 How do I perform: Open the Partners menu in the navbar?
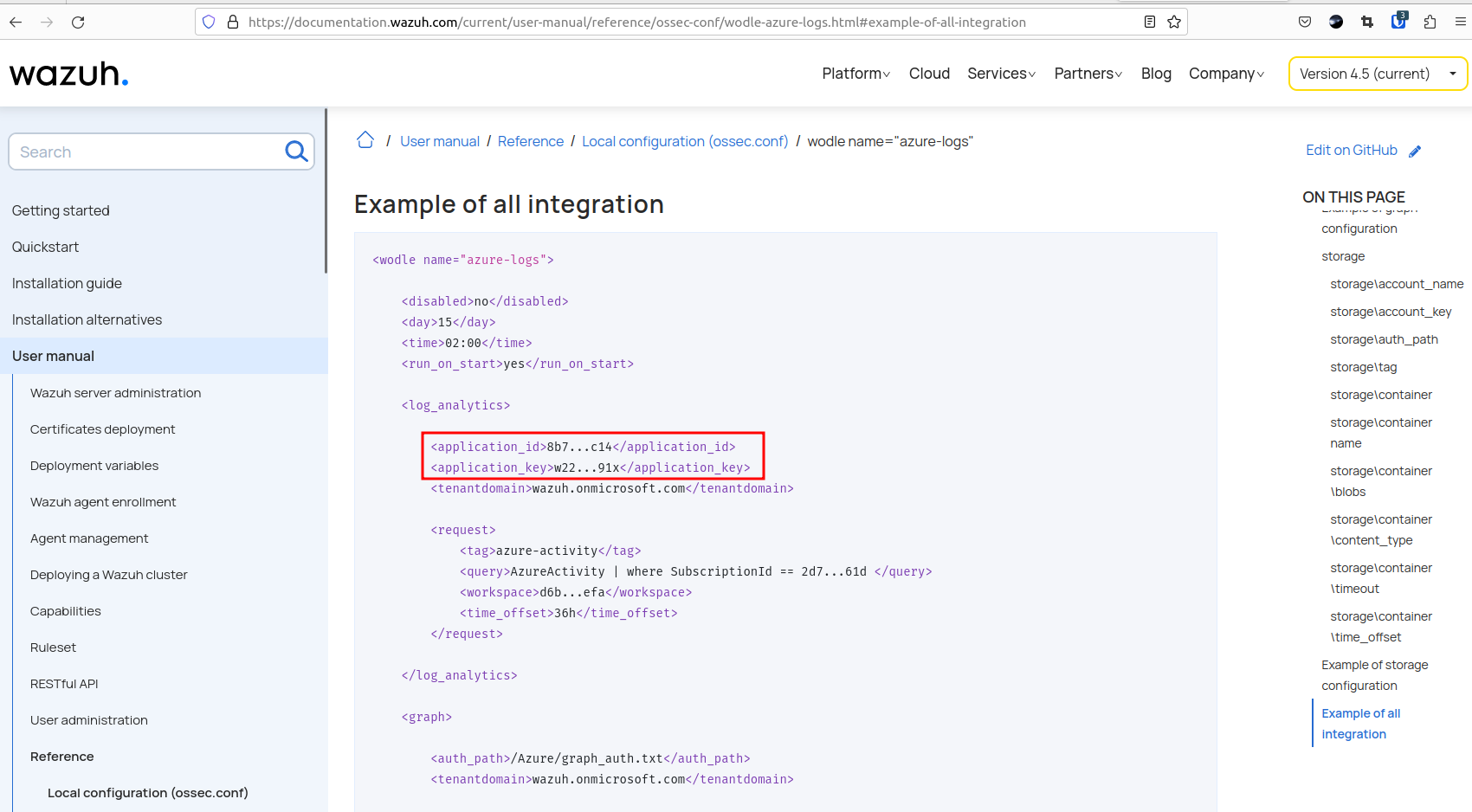pyautogui.click(x=1086, y=74)
